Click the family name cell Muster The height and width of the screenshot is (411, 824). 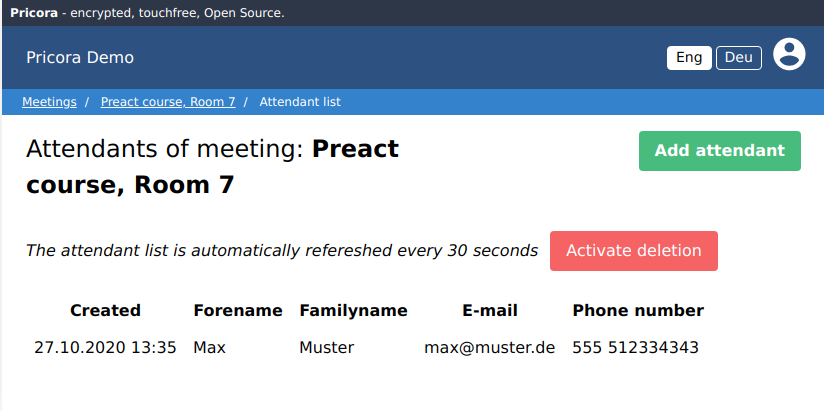tap(326, 348)
